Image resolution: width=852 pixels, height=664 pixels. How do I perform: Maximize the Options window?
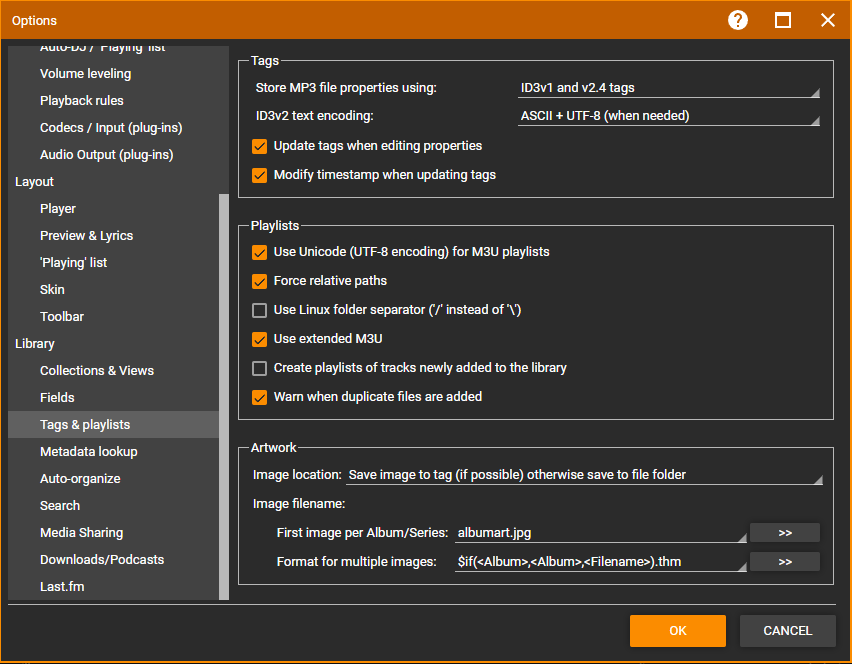point(782,21)
